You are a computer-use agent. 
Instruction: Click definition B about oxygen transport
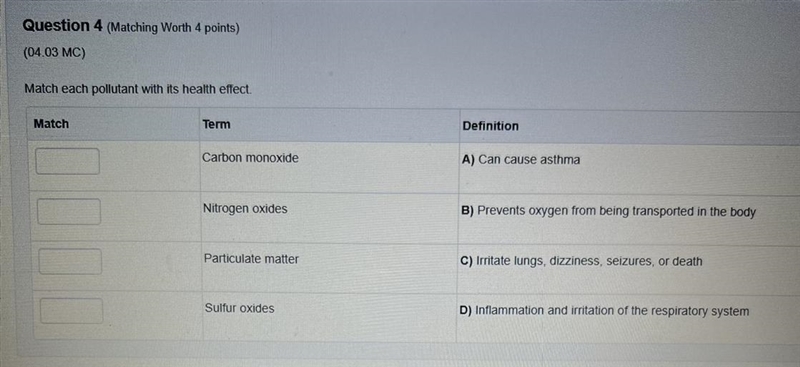pos(608,211)
